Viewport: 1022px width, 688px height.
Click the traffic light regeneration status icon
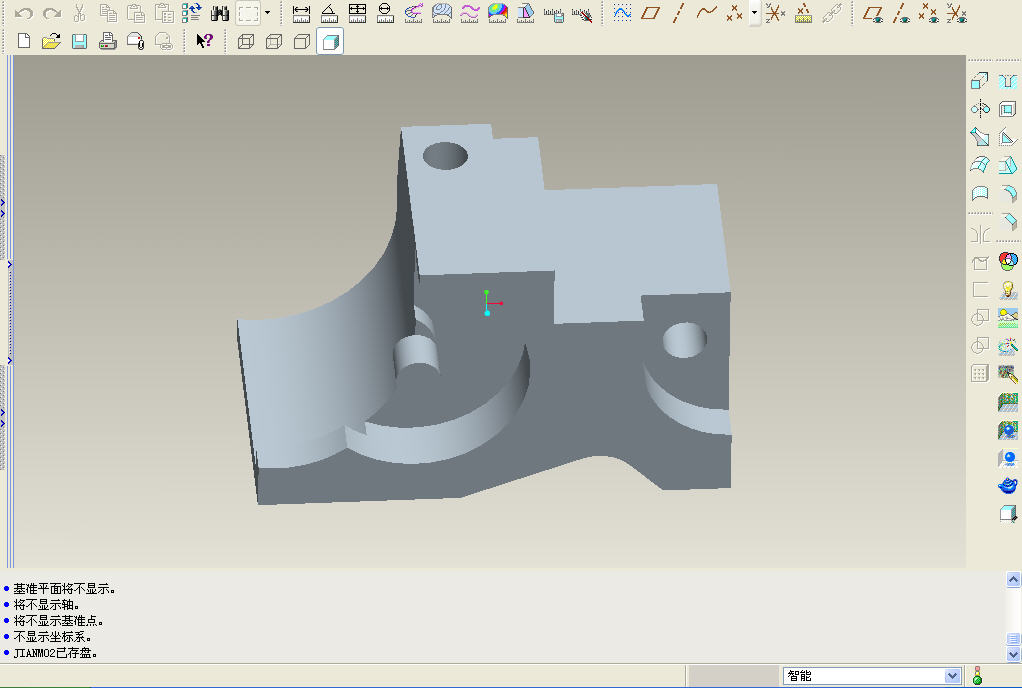977,676
